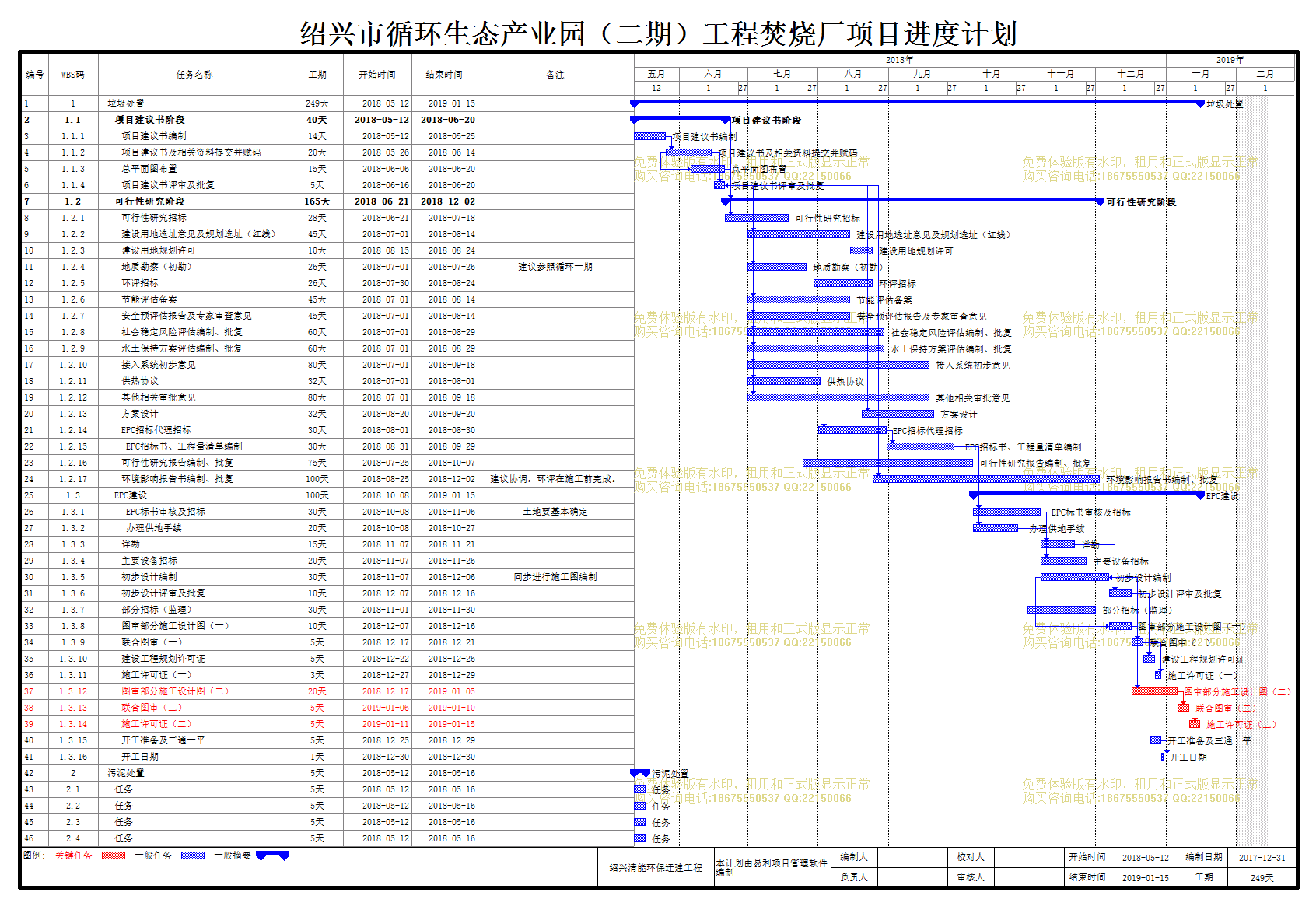This screenshot has height=906, width=1316.
Task: Click the blue 一般任务 legend swatch
Action: [193, 855]
